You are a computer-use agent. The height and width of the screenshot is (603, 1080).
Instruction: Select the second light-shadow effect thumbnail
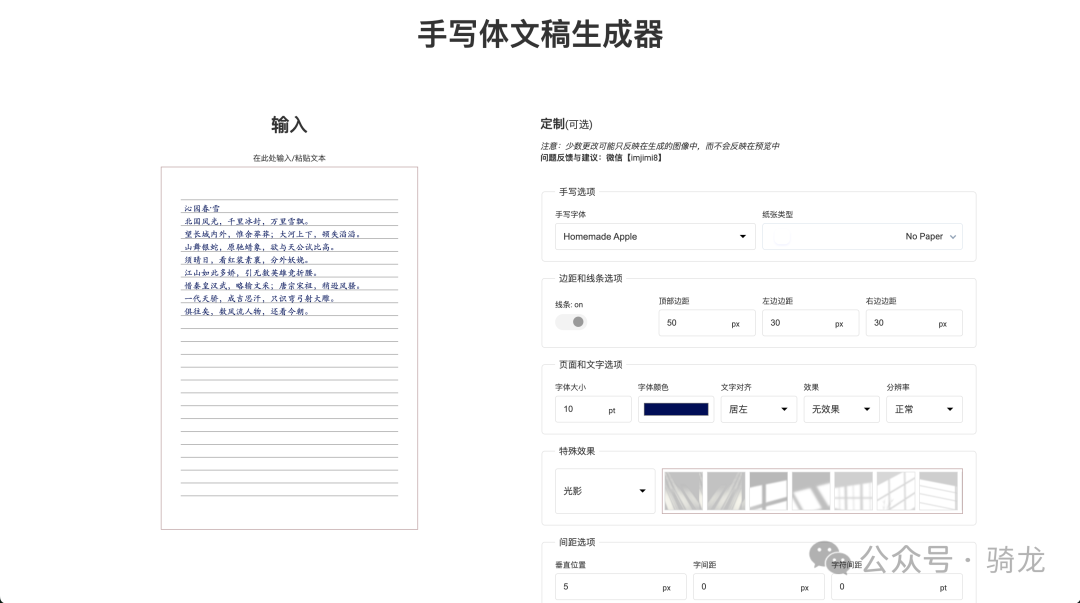pos(726,491)
